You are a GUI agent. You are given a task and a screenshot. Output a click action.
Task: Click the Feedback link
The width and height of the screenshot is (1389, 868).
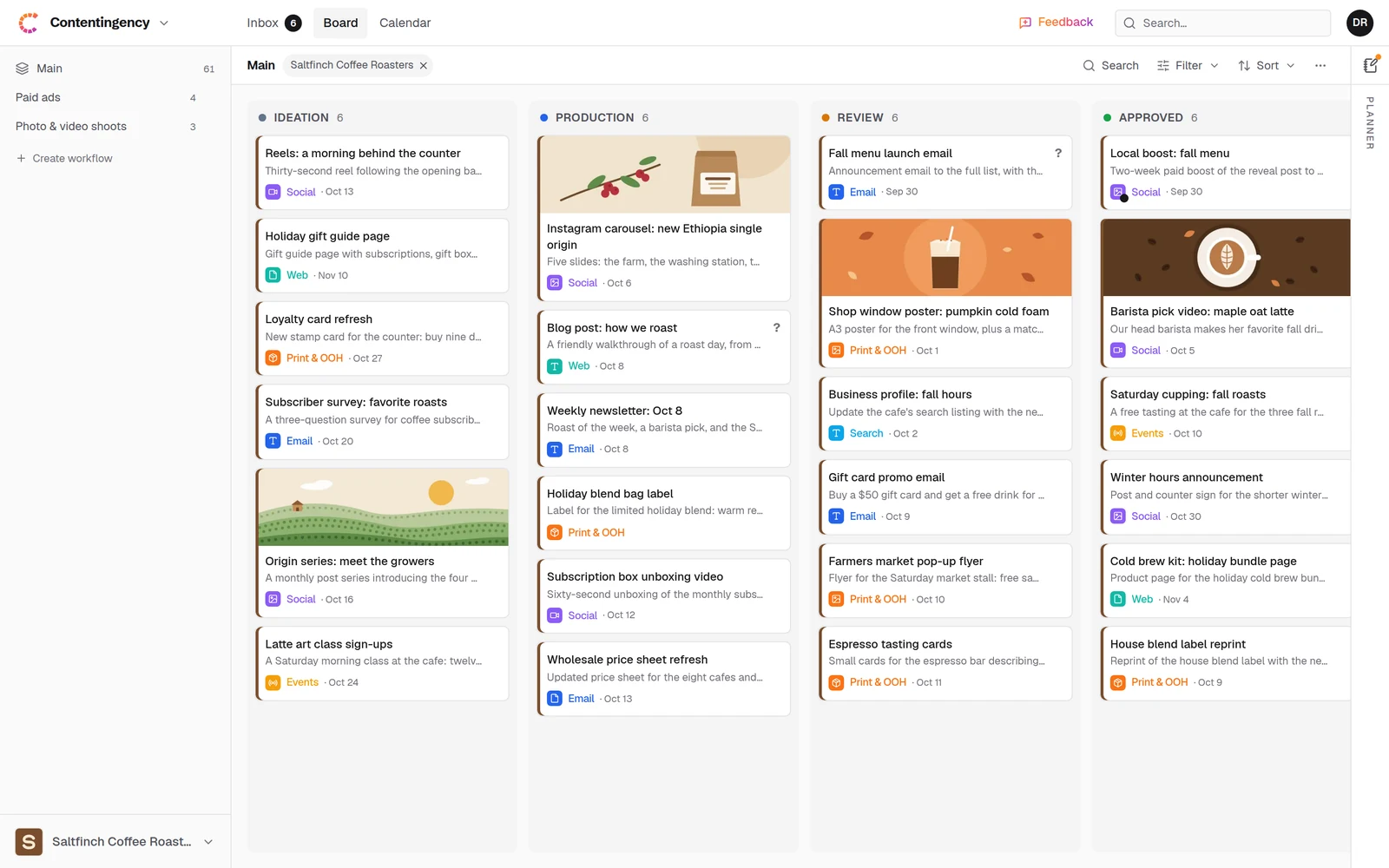1056,23
